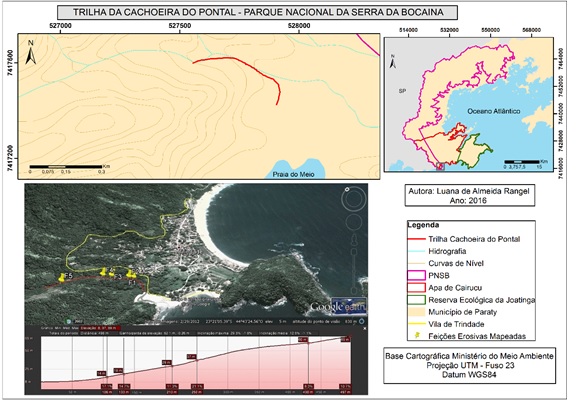The image size is (578, 413).
Task: Click the Oceano Atlântico label on inset map
Action: pyautogui.click(x=494, y=111)
